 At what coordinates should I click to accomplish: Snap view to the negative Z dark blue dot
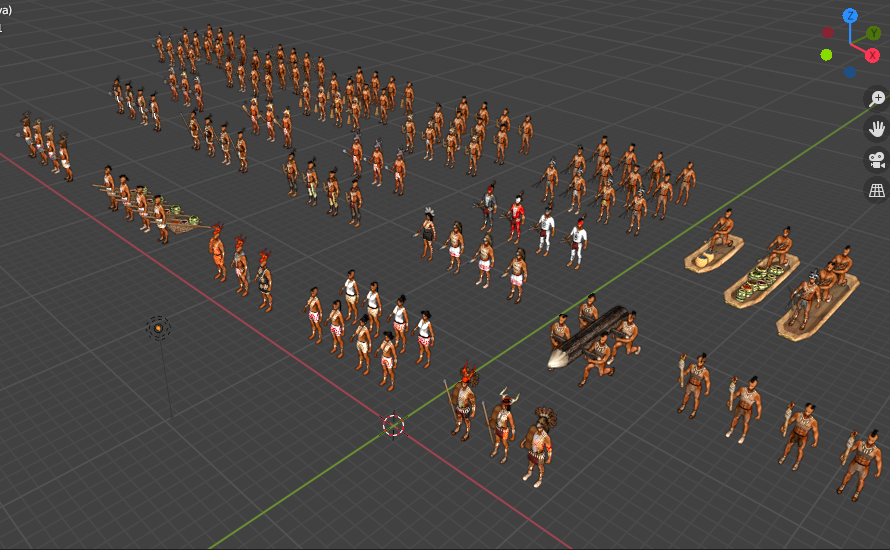tap(850, 72)
